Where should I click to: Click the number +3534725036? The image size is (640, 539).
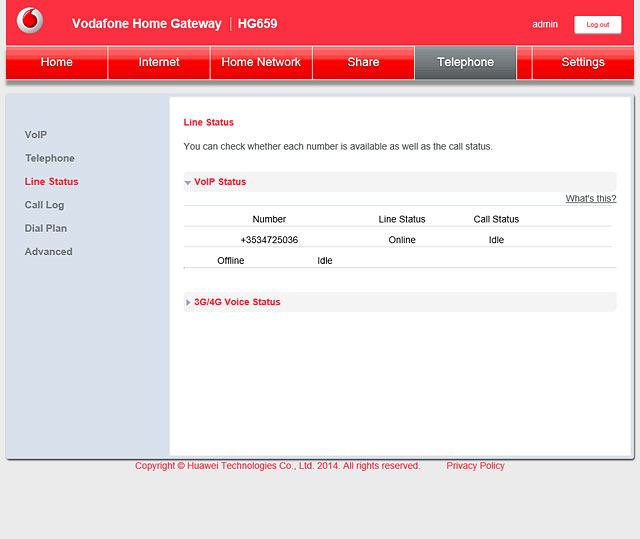[x=269, y=240]
